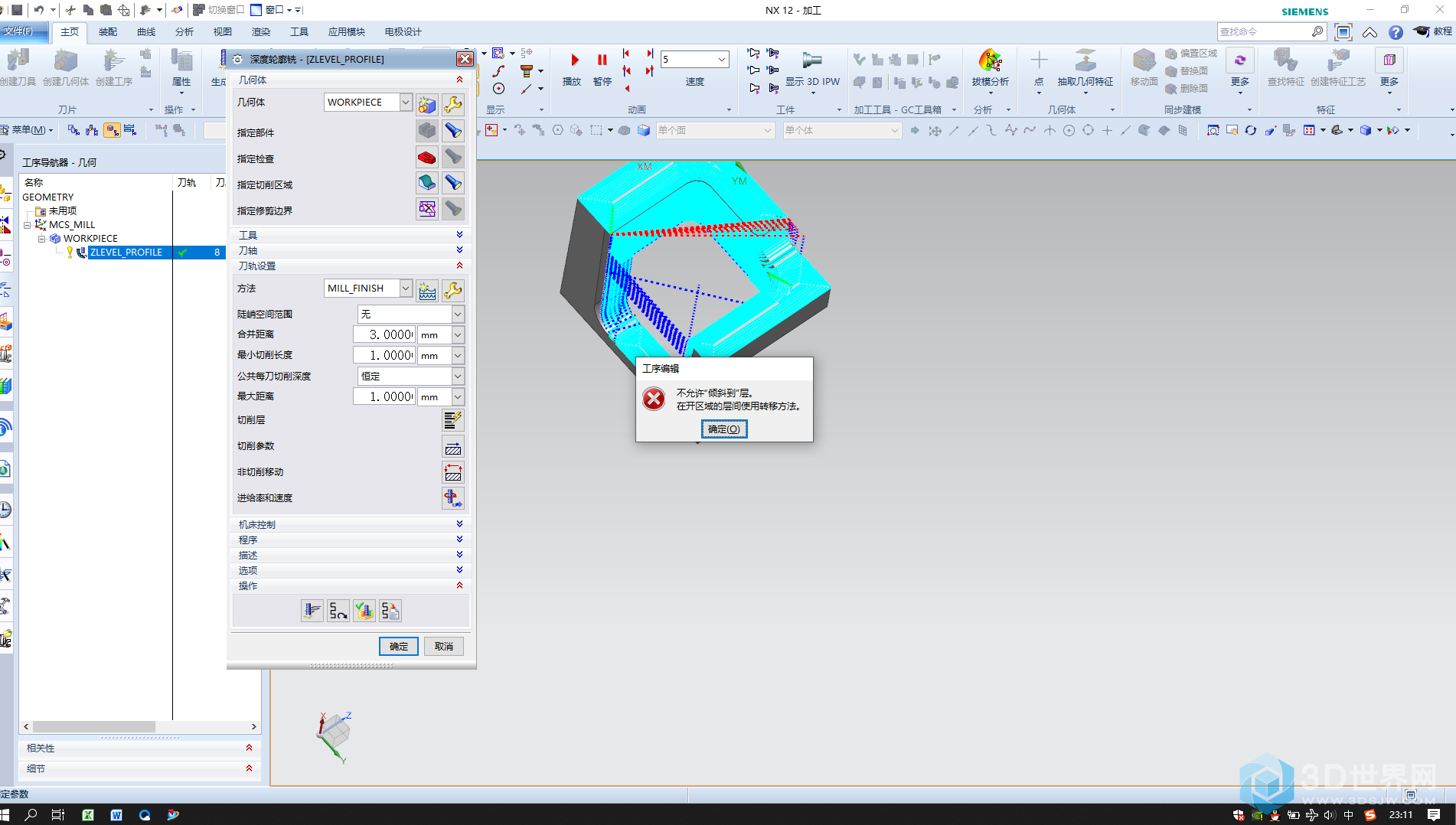Click the Find Command (查找命令) search box
Image resolution: width=1456 pixels, height=825 pixels.
pos(1264,31)
